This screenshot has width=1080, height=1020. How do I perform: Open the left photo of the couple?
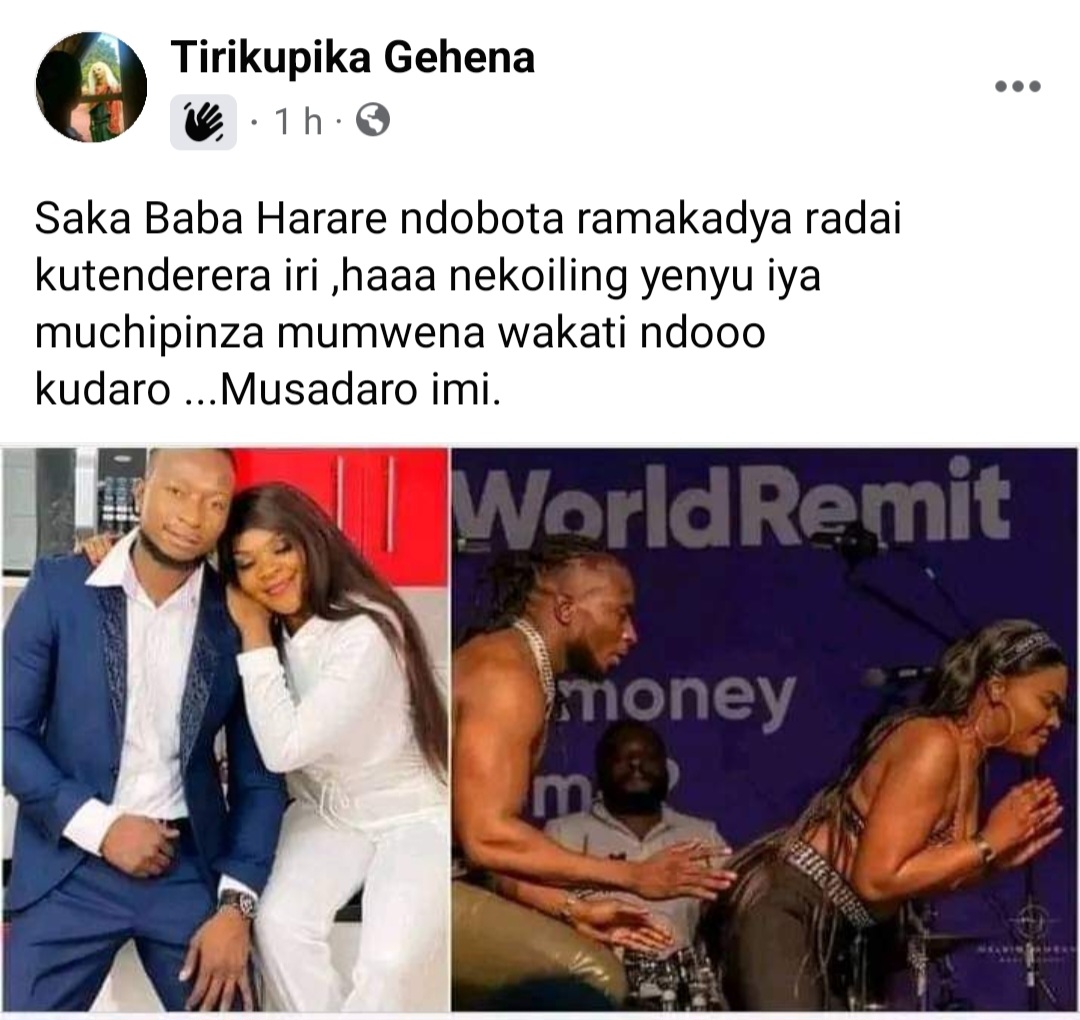[225, 729]
